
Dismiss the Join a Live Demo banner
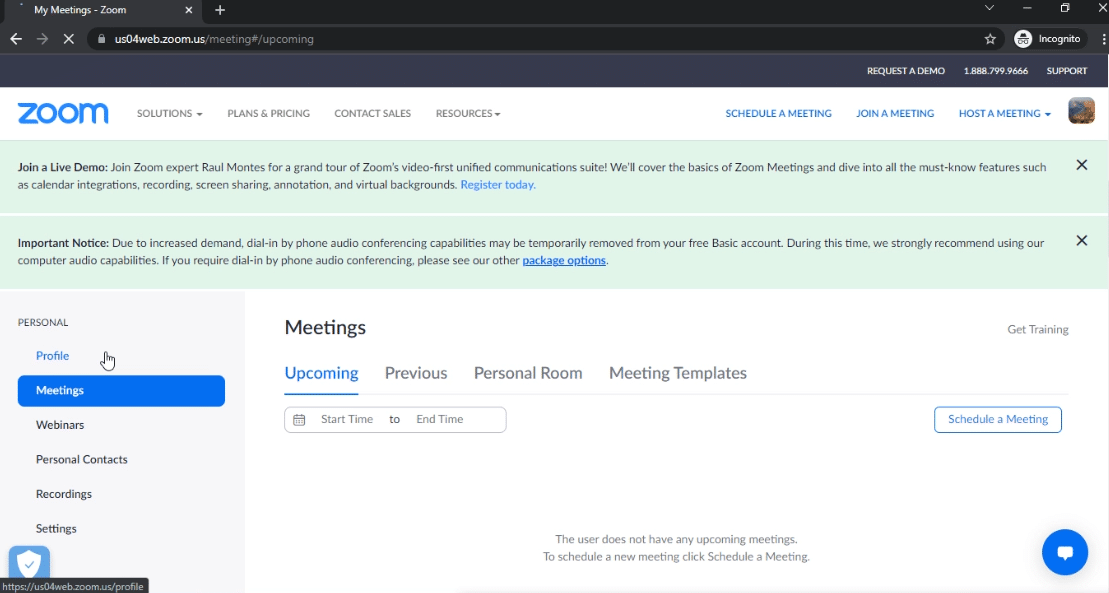1081,165
